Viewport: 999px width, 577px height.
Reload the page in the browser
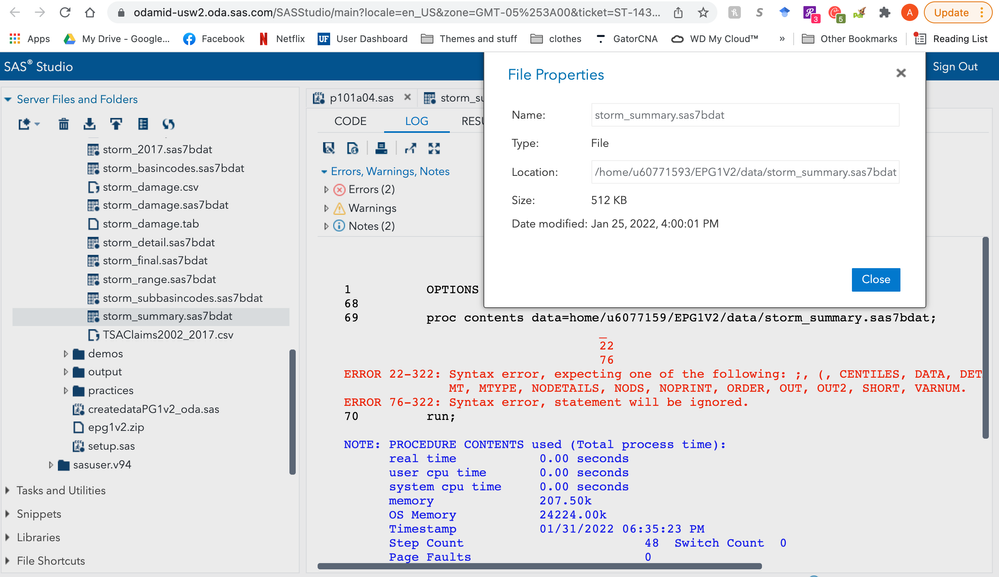coord(65,13)
